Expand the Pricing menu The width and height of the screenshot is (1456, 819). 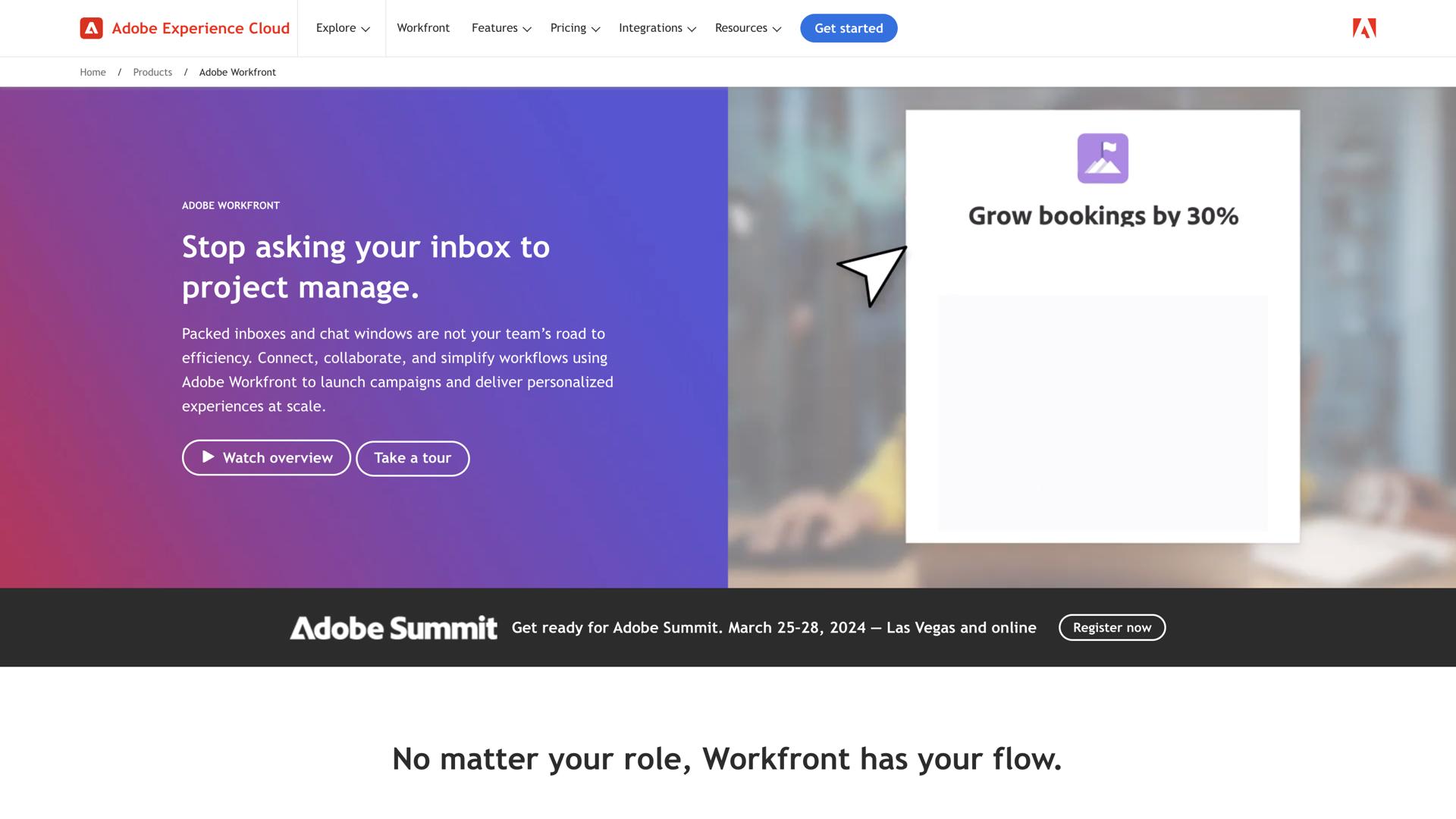coord(573,28)
